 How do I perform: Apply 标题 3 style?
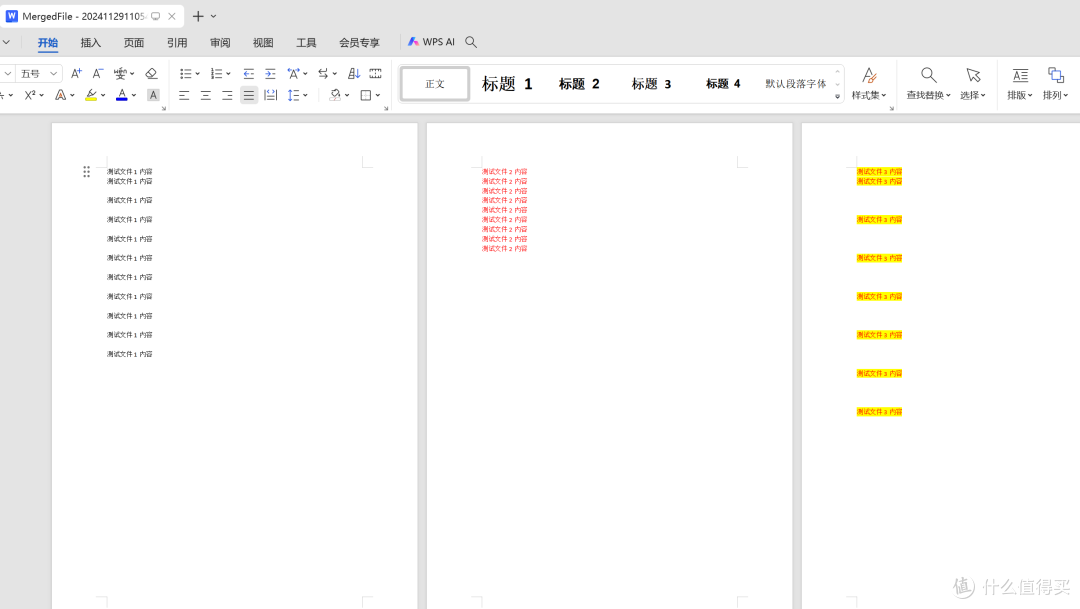(651, 84)
